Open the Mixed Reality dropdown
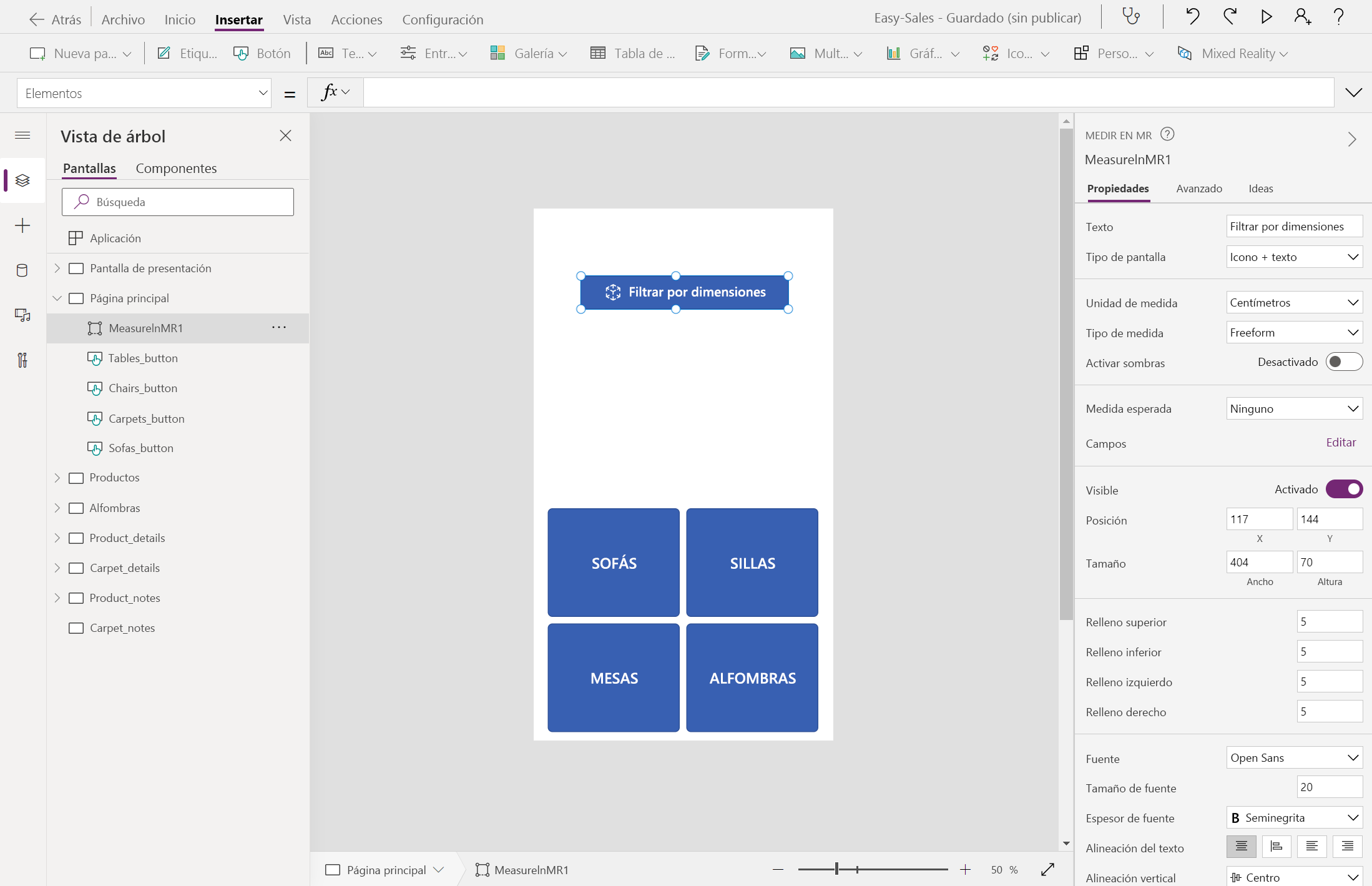This screenshot has width=1372, height=886. 1232,53
